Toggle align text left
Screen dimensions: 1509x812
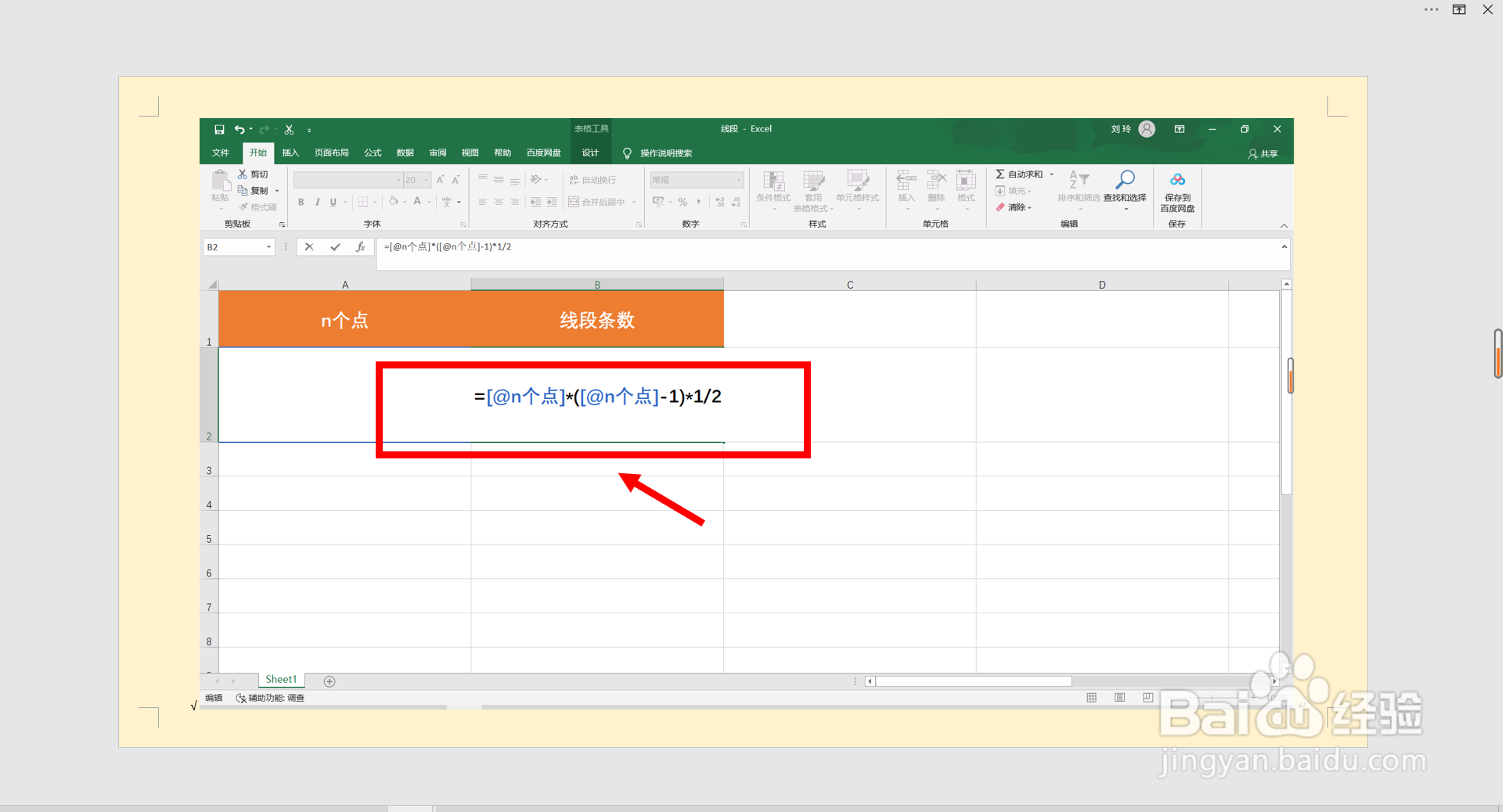(483, 202)
